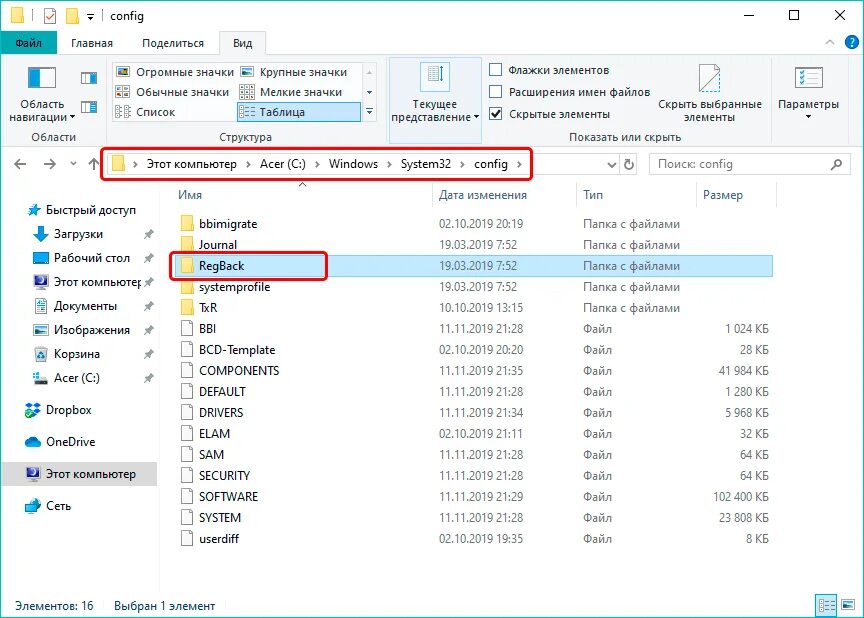Viewport: 864px width, 618px height.
Task: Click Properties icon in quick access toolbar
Action: (50, 15)
